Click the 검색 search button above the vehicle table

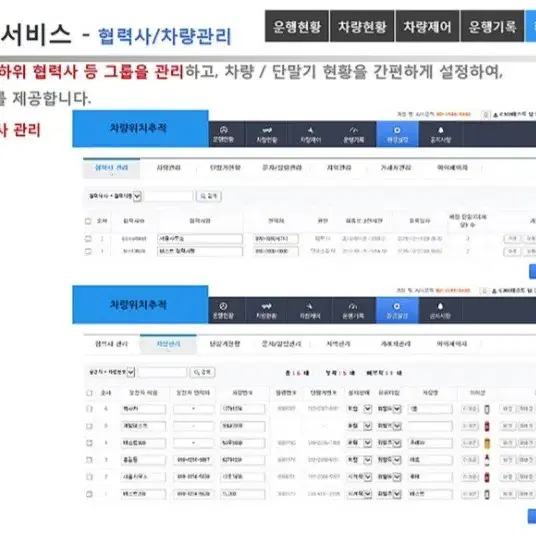coord(202,372)
